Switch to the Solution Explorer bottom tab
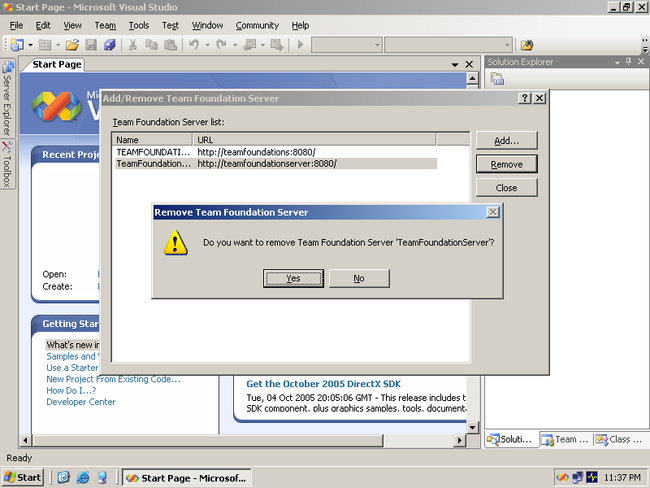 [512, 439]
